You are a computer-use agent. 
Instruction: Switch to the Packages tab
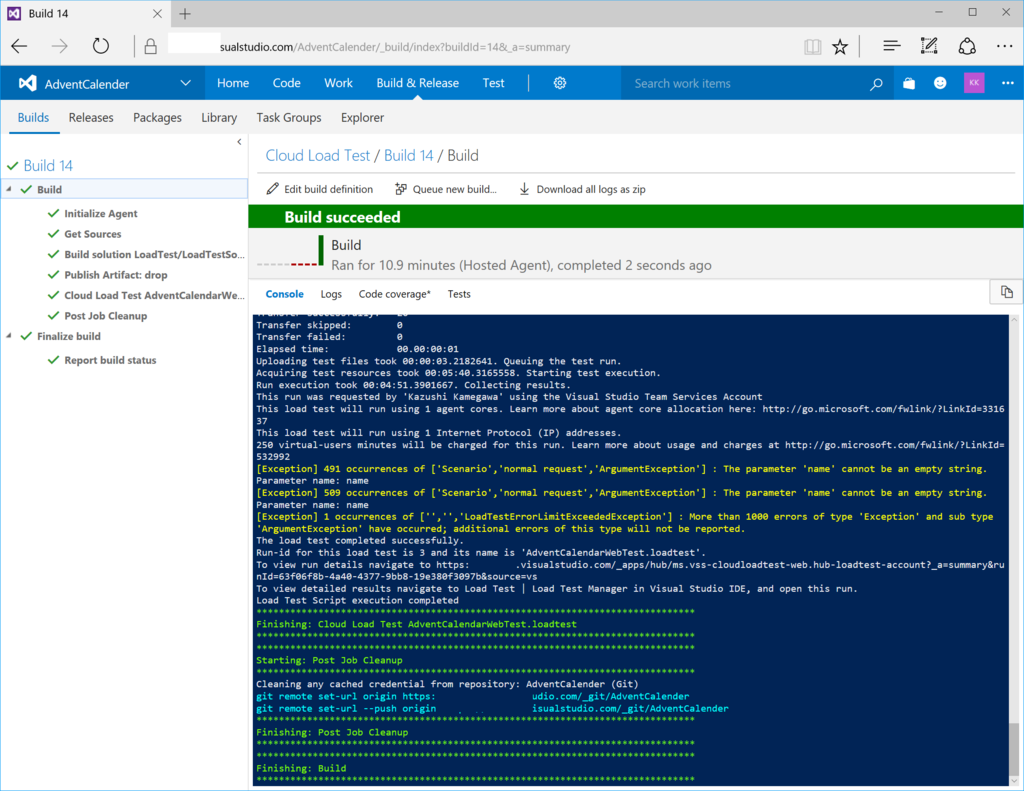tap(157, 118)
